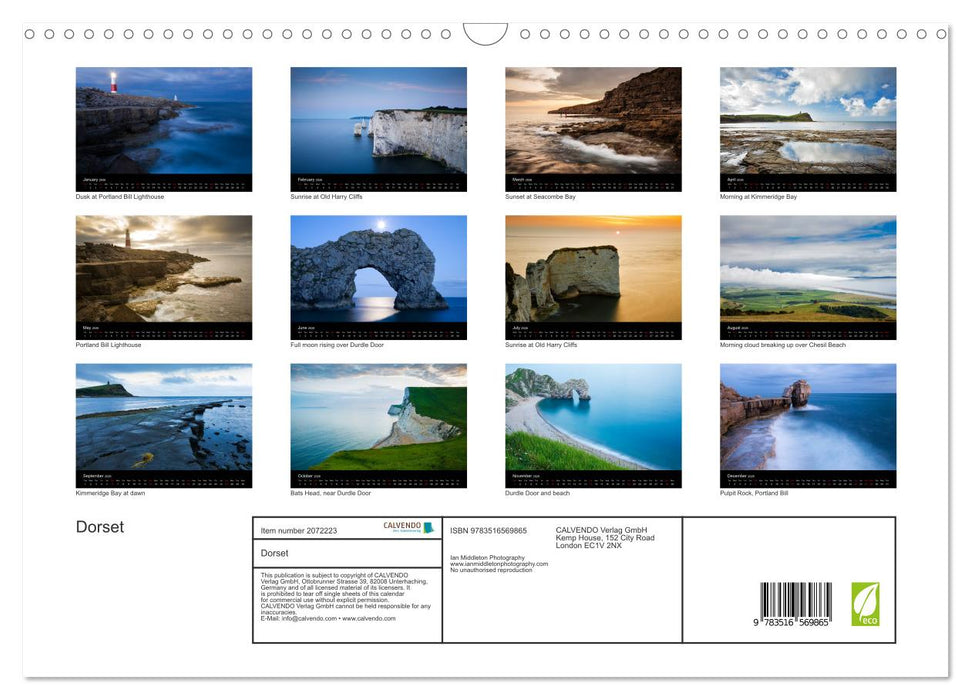Open the May Portland Bill Lighthouse photo

(x=164, y=274)
